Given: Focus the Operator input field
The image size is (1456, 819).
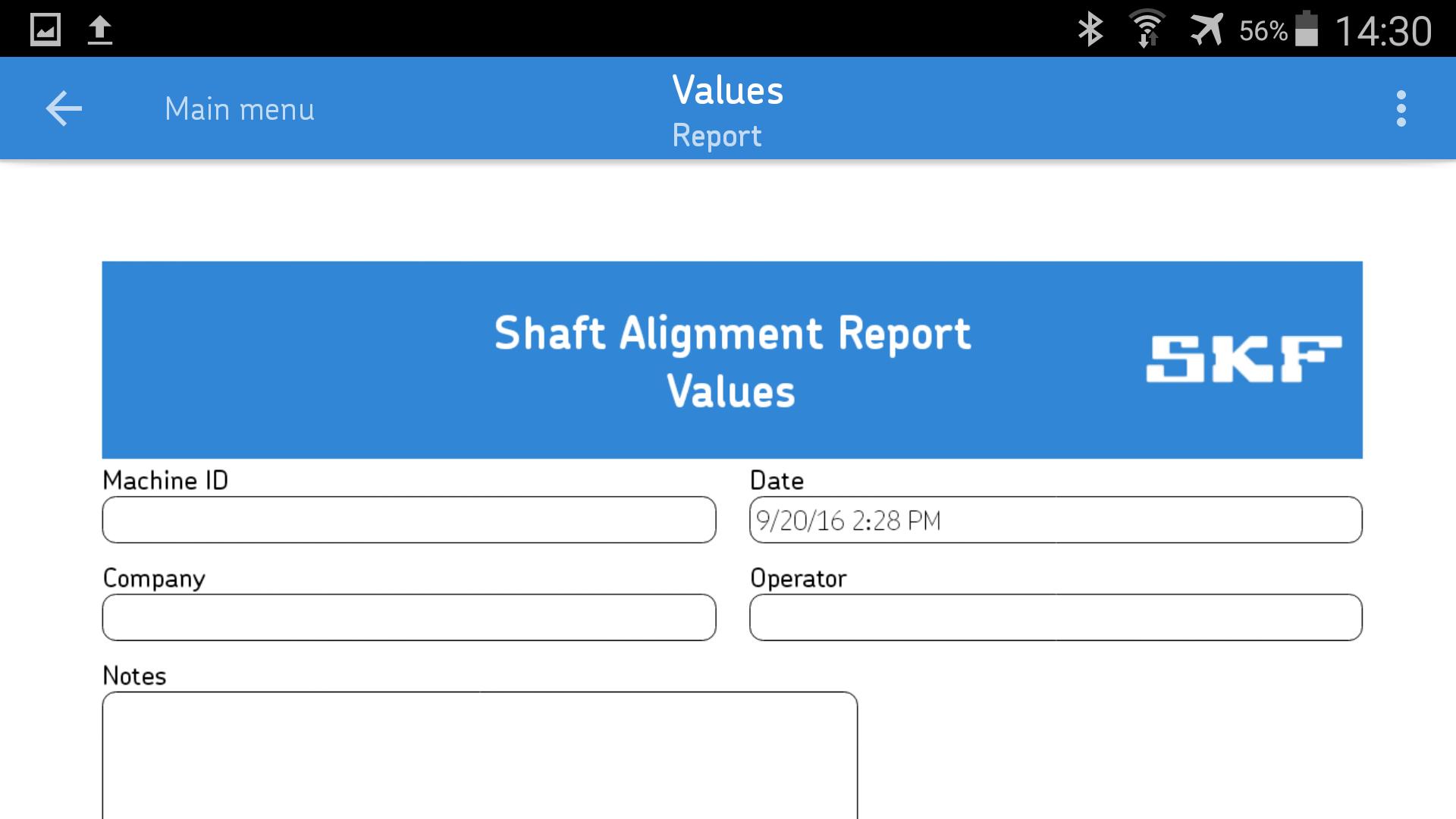Looking at the screenshot, I should point(1055,617).
